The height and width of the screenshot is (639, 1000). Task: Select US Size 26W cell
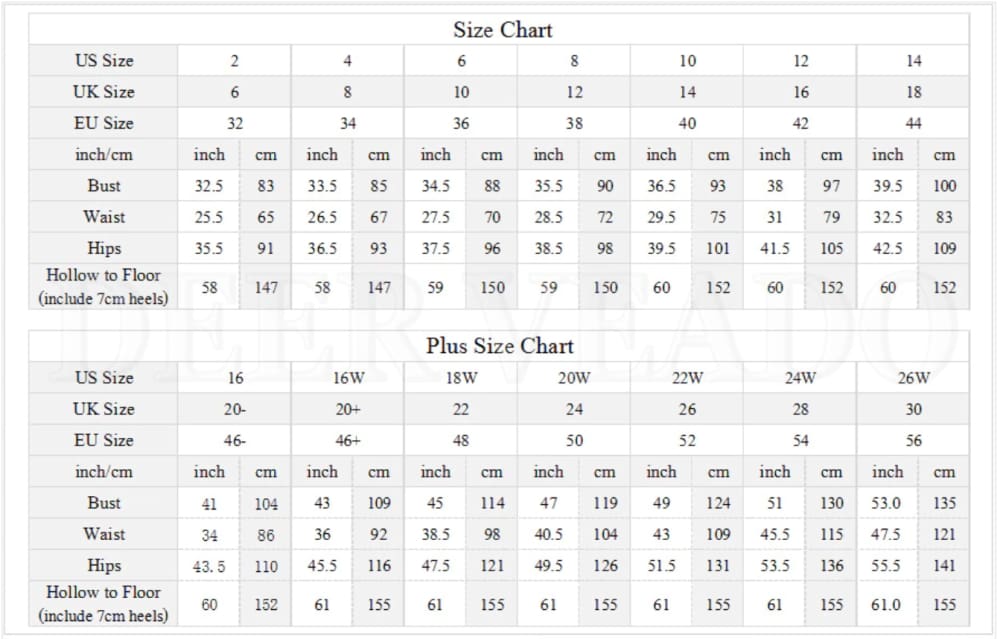(x=913, y=378)
